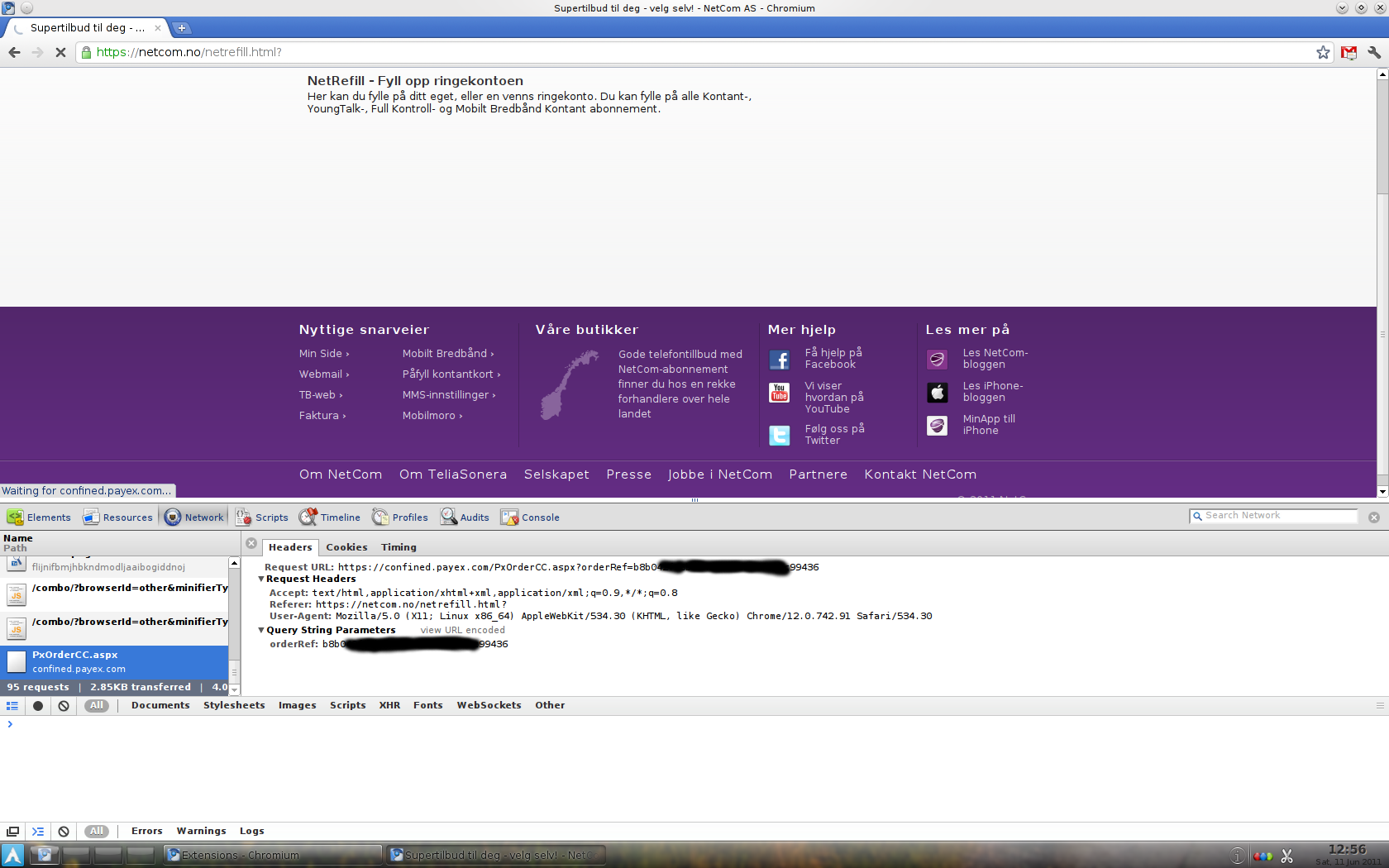Image resolution: width=1389 pixels, height=868 pixels.
Task: Switch to the Headers tab
Action: click(290, 547)
